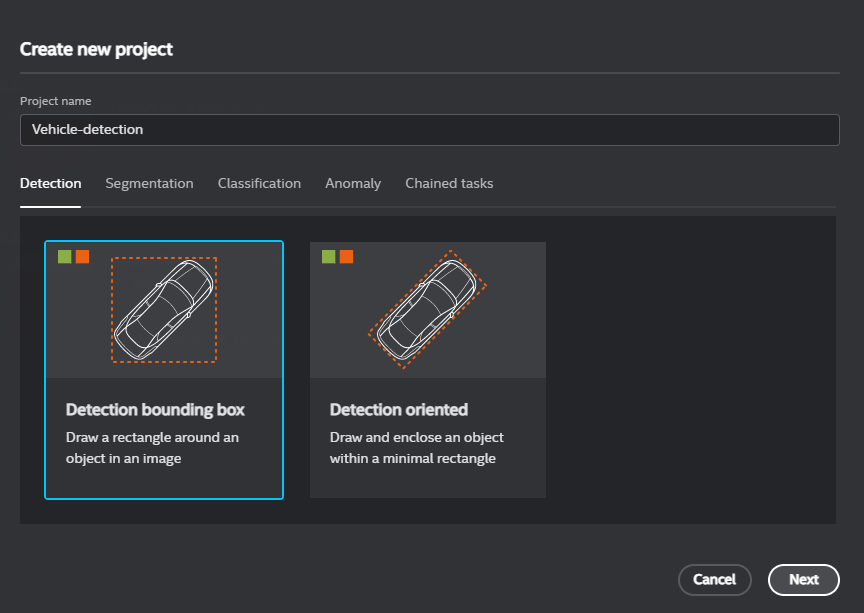Click the green label square on Detection bounding box
Screen dimensions: 864x613
pyautogui.click(x=64, y=256)
